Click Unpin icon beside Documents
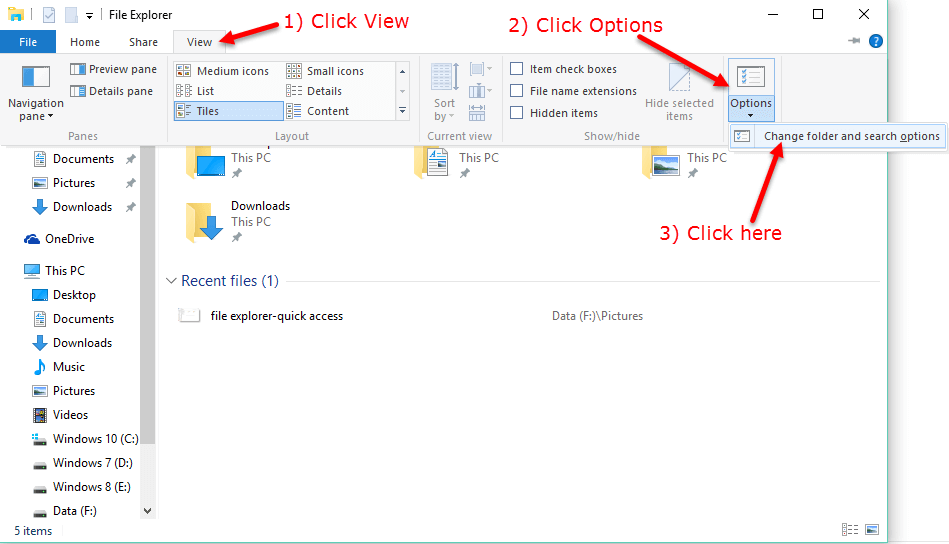 pyautogui.click(x=130, y=159)
